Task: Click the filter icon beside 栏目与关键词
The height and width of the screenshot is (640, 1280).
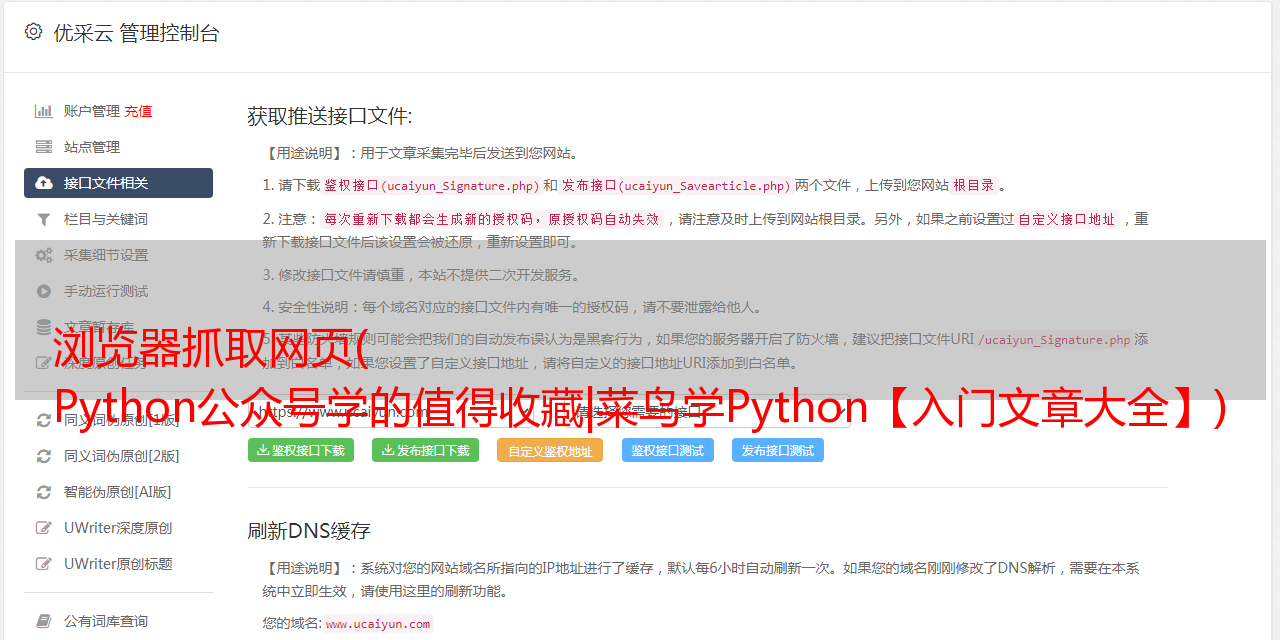Action: pos(44,219)
